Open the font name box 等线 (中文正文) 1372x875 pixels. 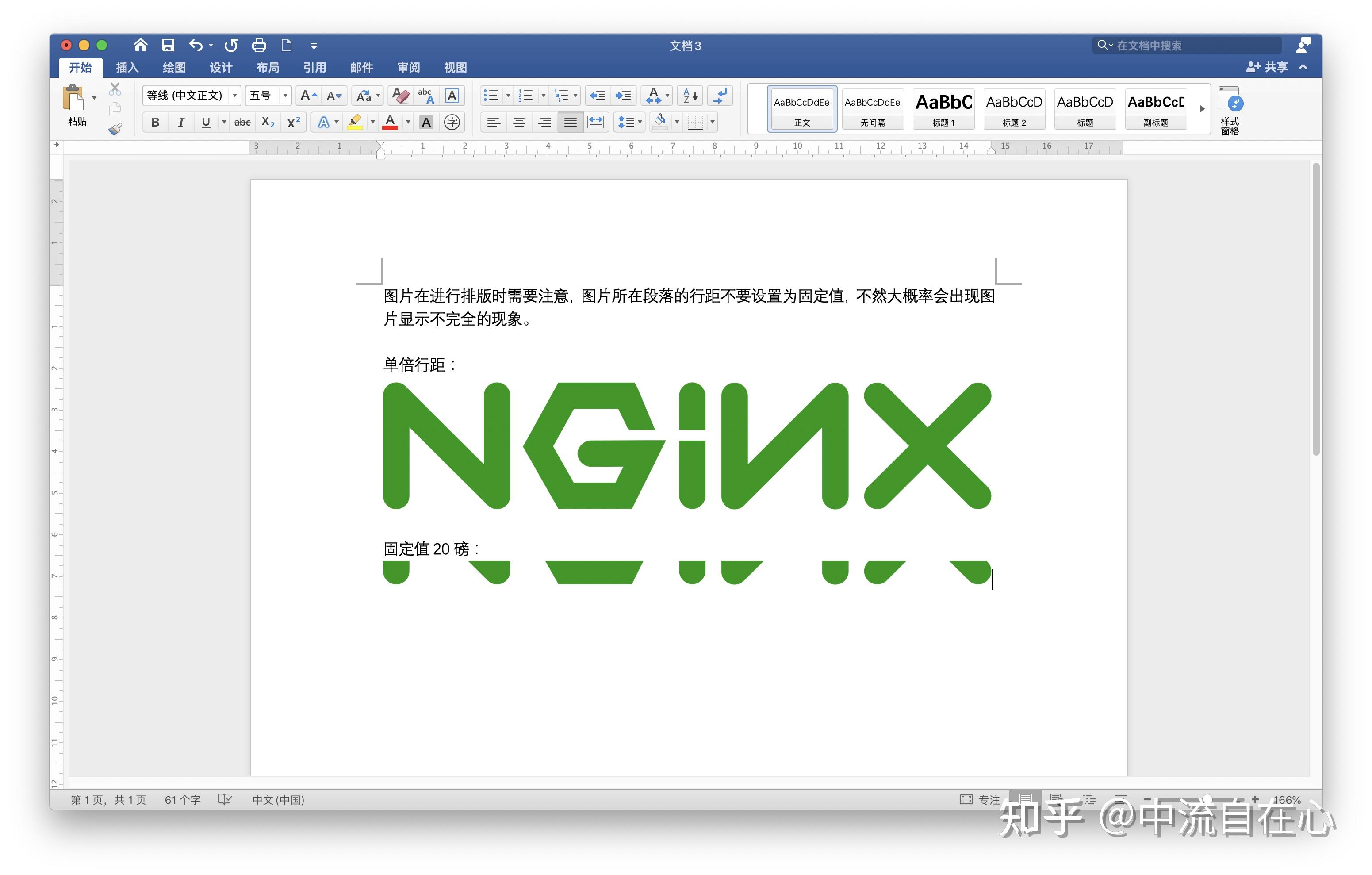point(192,95)
